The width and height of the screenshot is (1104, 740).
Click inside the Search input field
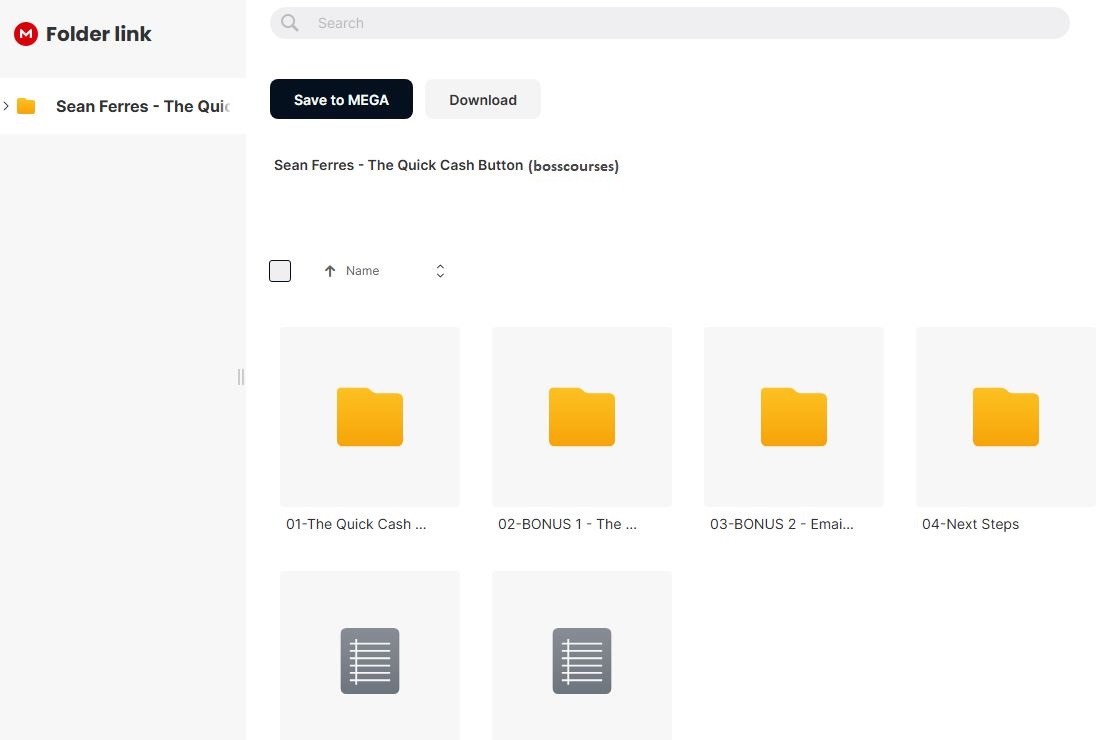(680, 23)
